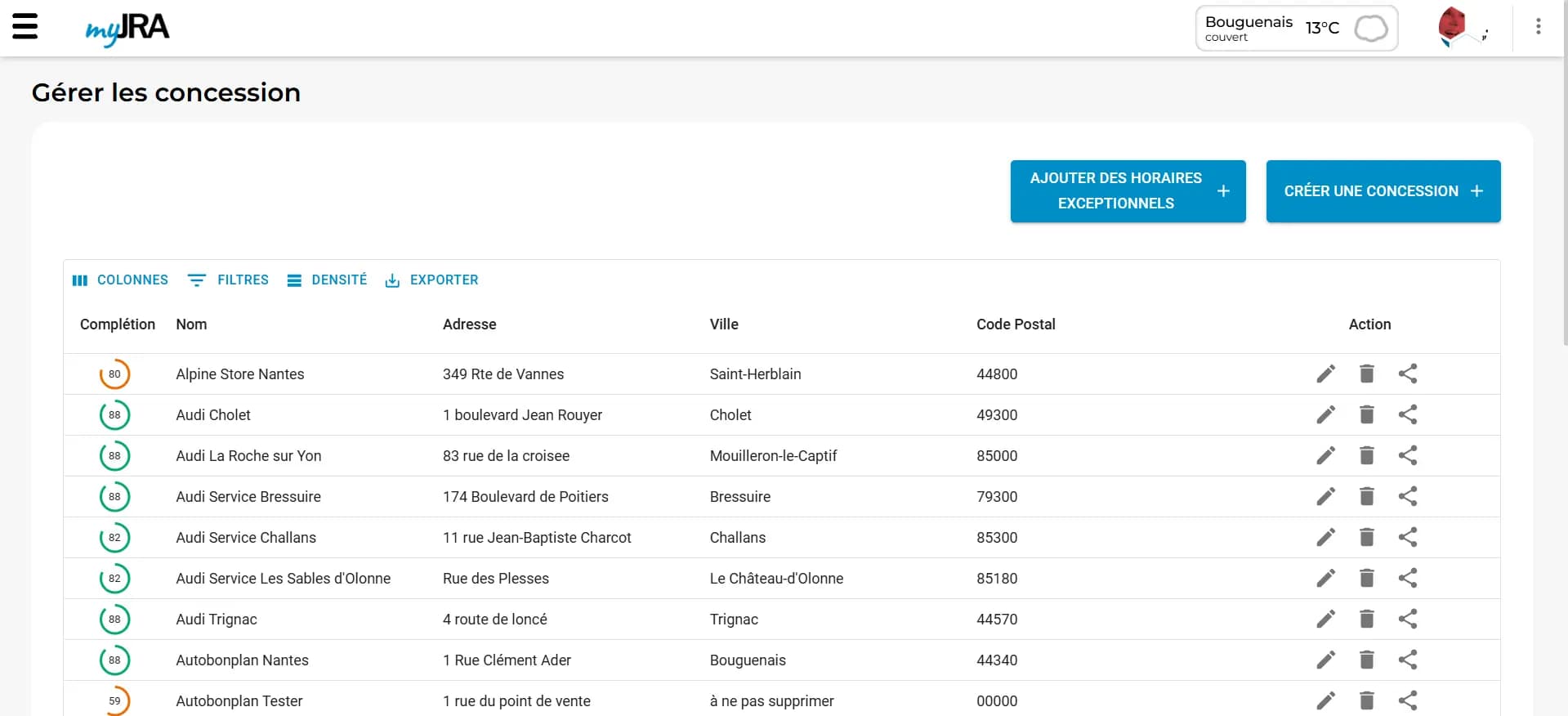Open the user avatar profile
Viewport: 1568px width, 716px height.
(1453, 26)
